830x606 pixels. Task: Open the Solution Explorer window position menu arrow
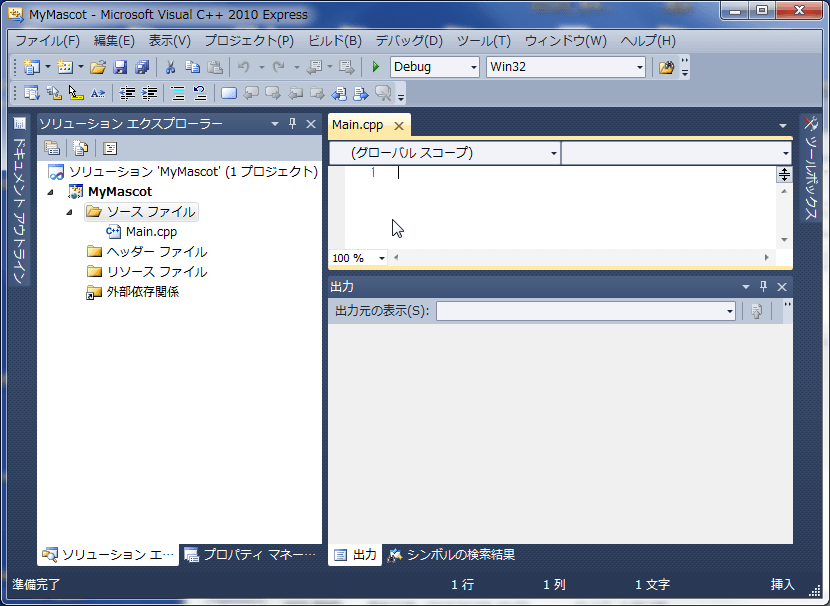tap(275, 124)
